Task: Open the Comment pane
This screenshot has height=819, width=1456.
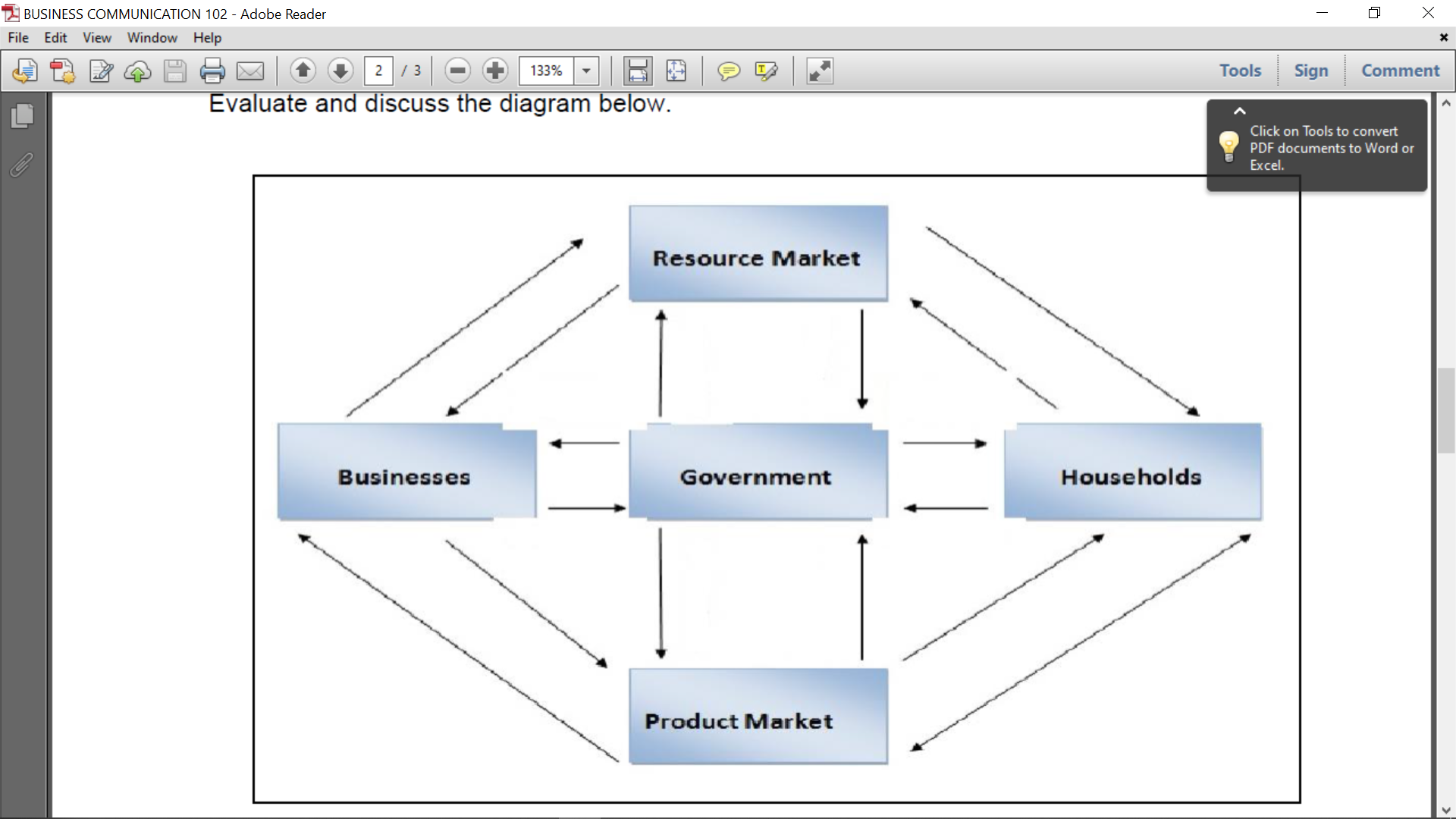Action: [x=1400, y=71]
